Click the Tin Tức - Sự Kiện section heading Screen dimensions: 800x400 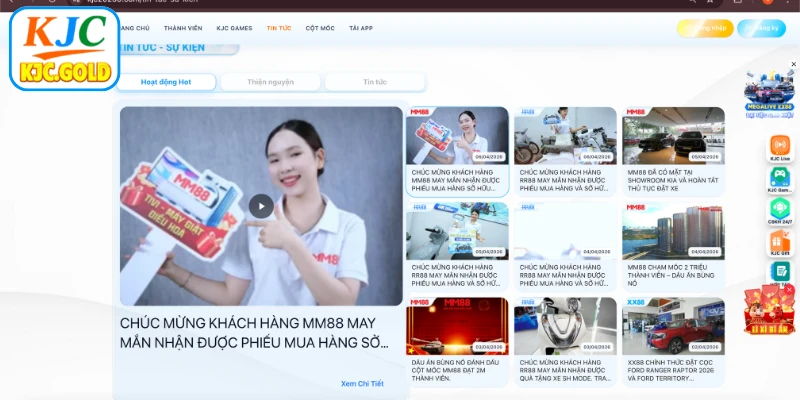[163, 48]
